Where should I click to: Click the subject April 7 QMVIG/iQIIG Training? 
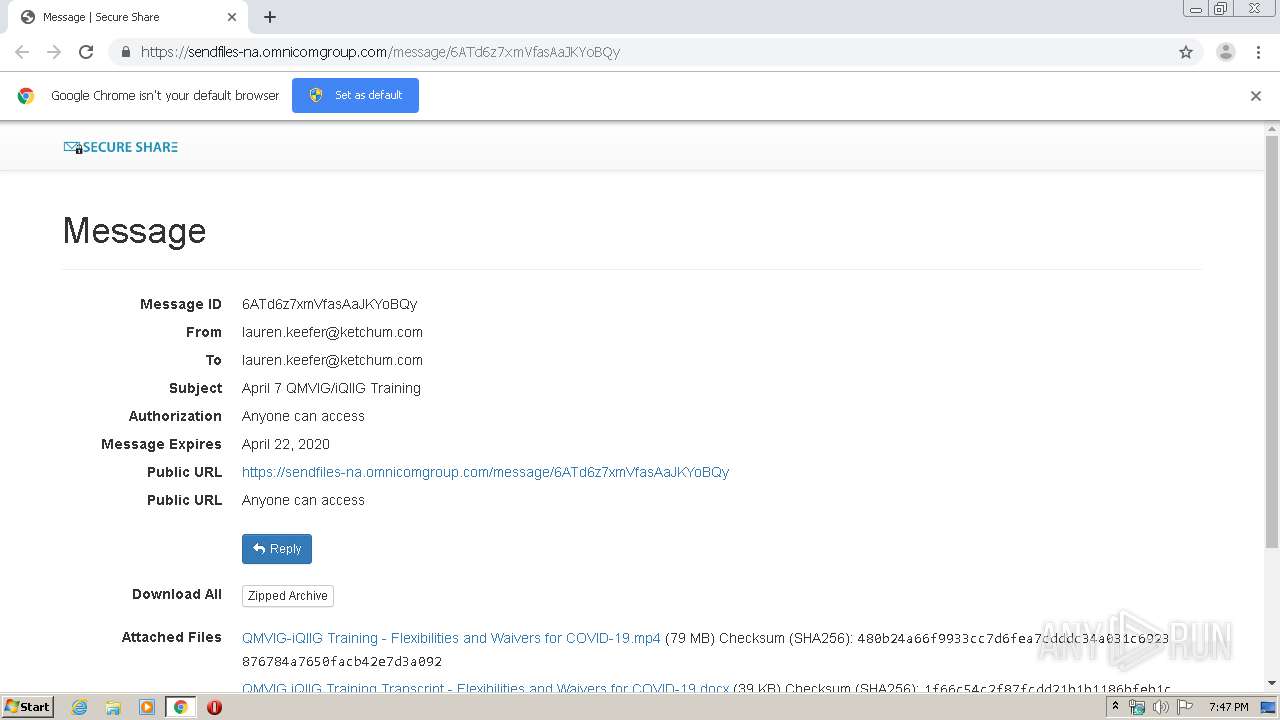click(x=331, y=388)
